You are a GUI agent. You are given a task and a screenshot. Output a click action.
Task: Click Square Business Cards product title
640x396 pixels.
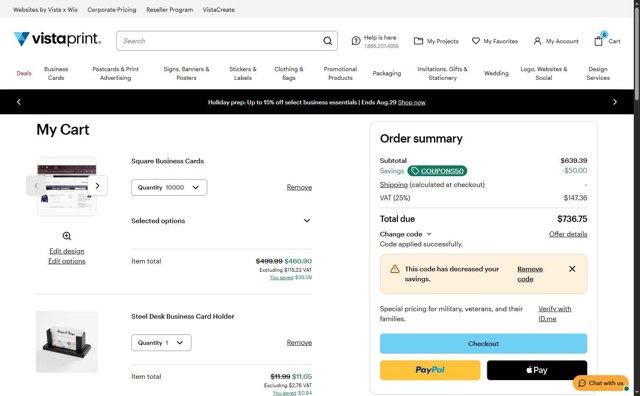[167, 161]
